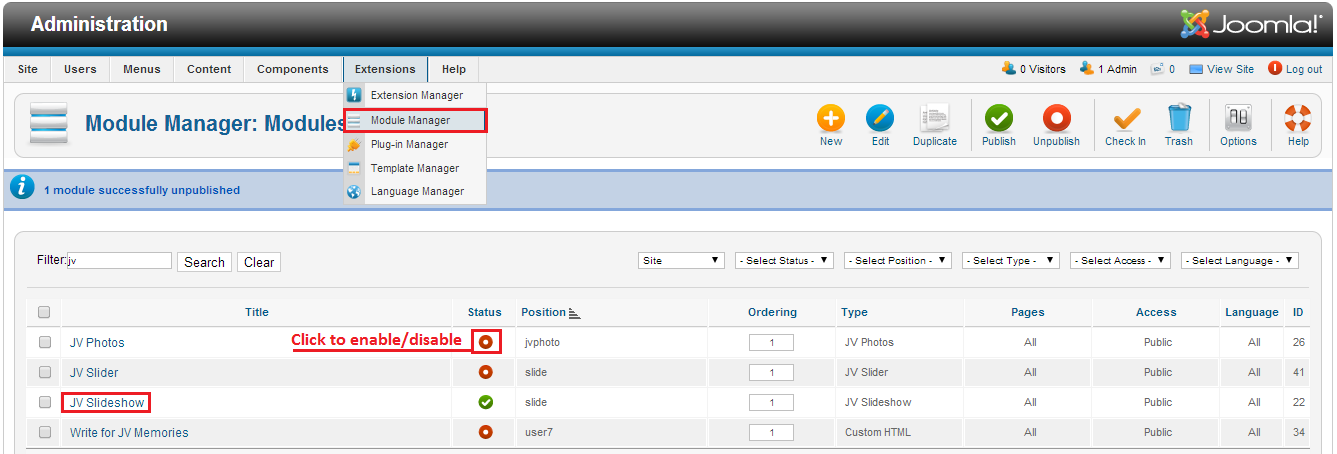Viewport: 1337px width, 454px height.
Task: Open the Select Language dropdown
Action: [x=1240, y=260]
